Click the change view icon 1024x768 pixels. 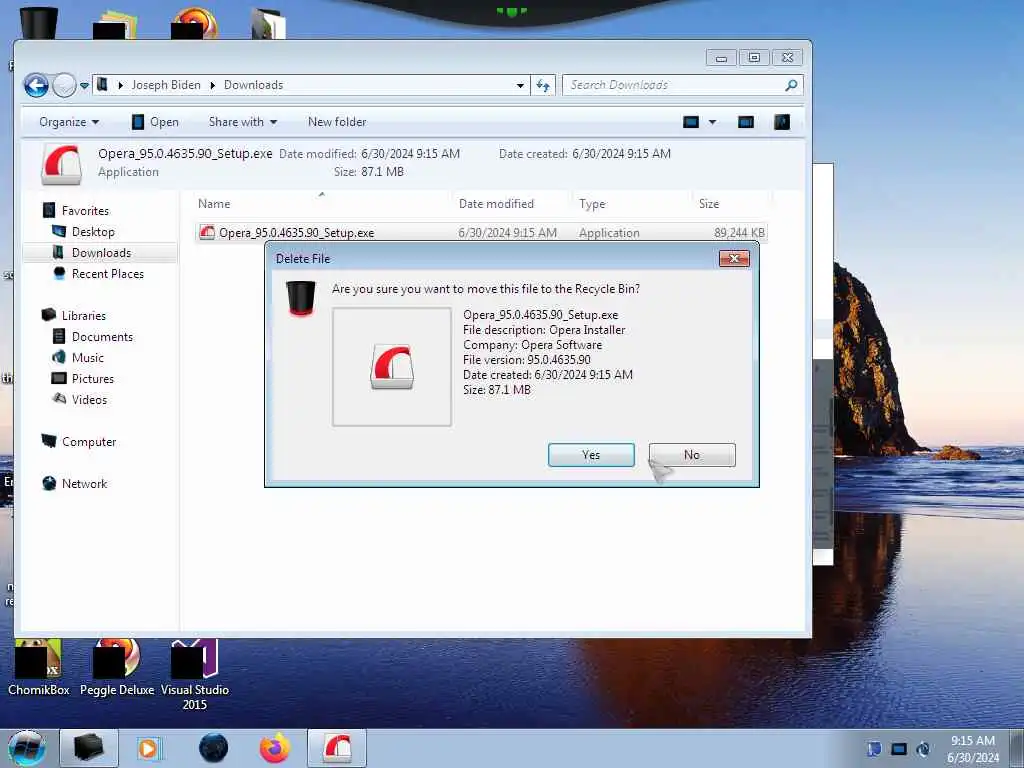691,122
